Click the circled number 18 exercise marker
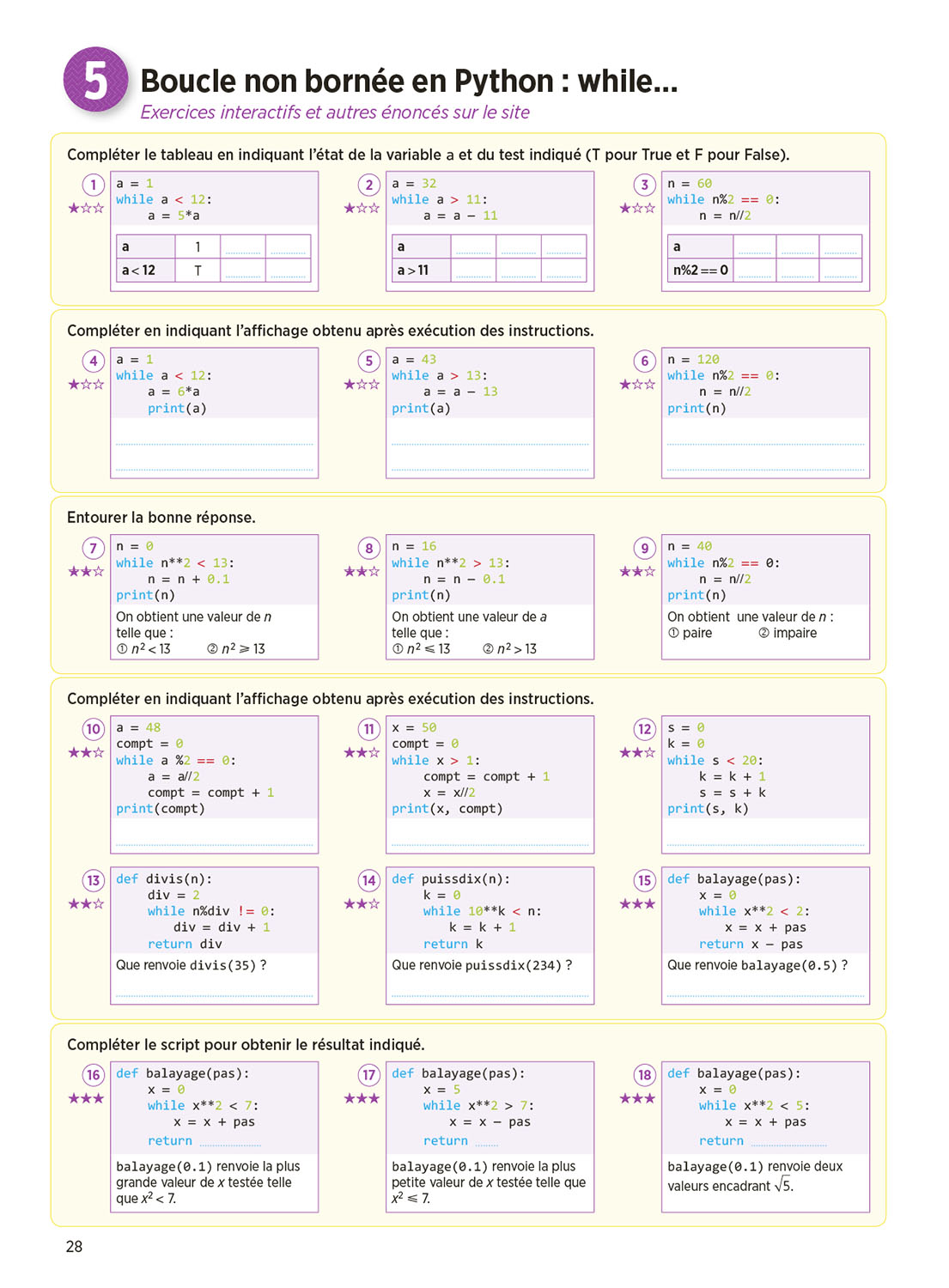Viewport: 949px width, 1288px height. tap(644, 1075)
